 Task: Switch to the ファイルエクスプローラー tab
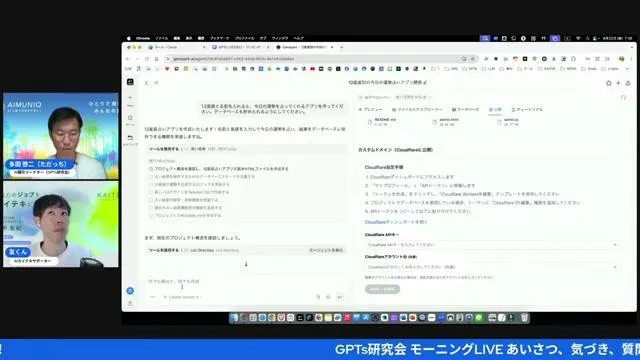417,110
